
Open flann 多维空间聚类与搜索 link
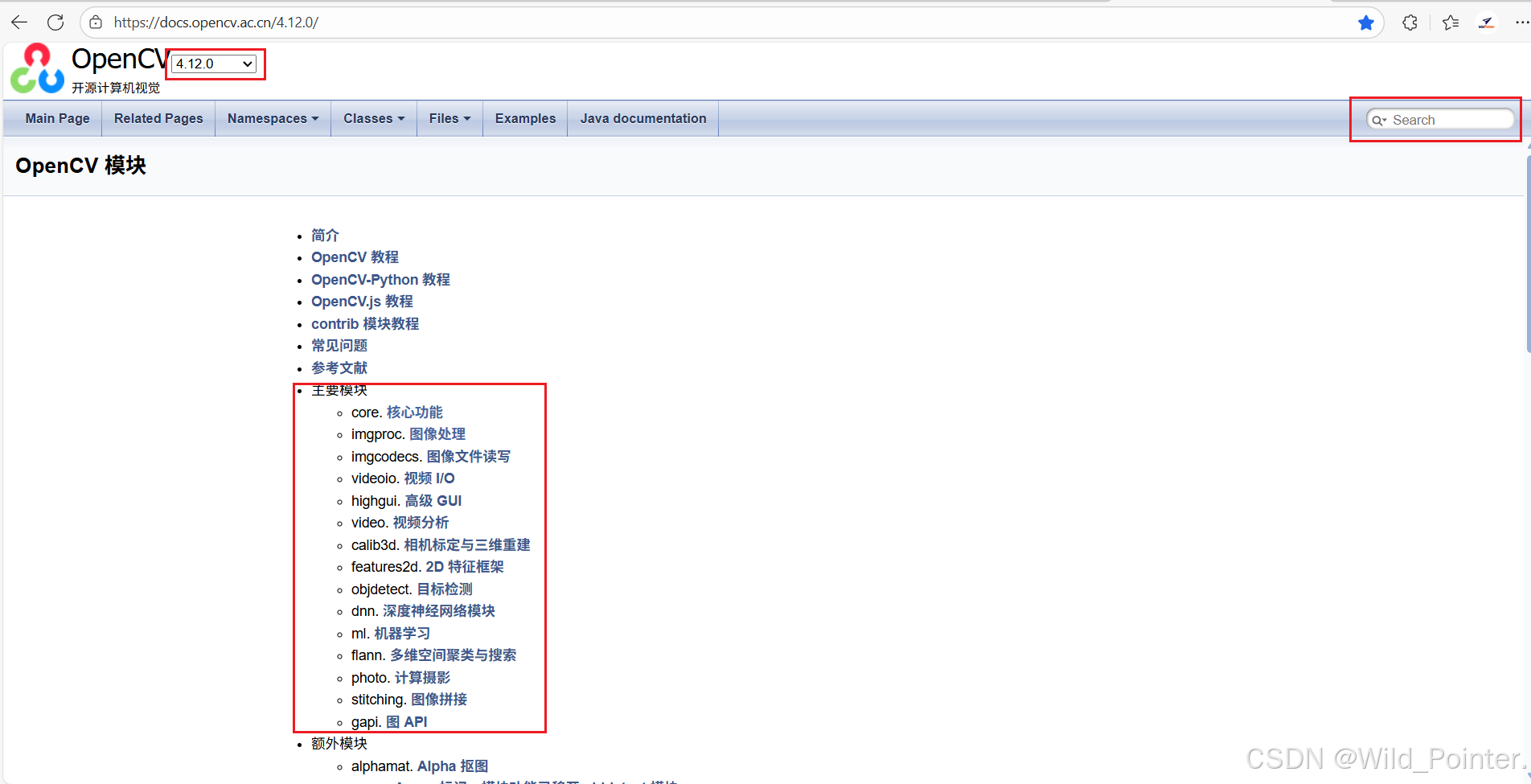click(x=454, y=655)
